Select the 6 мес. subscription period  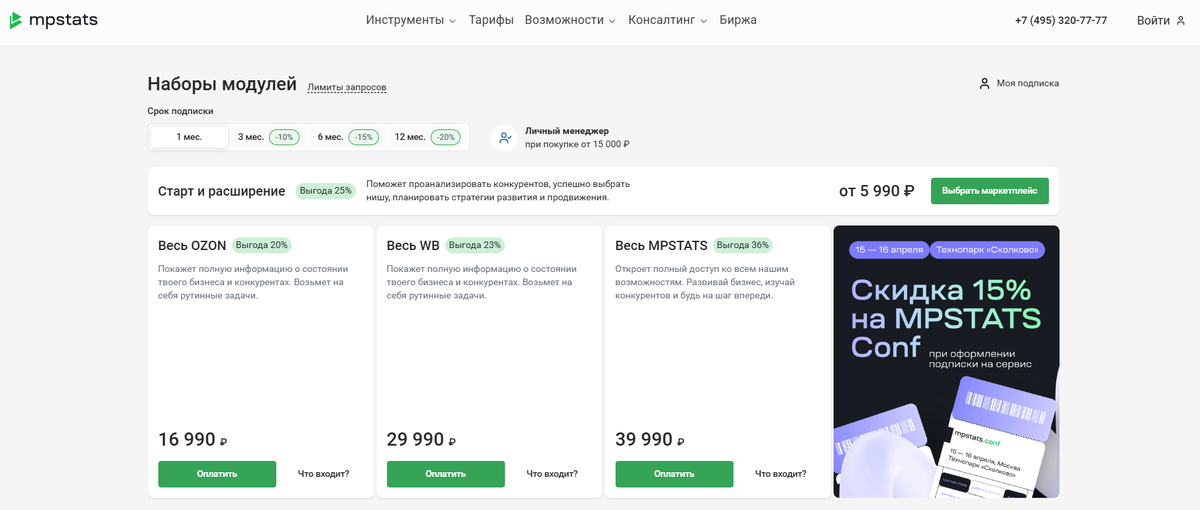click(x=347, y=137)
